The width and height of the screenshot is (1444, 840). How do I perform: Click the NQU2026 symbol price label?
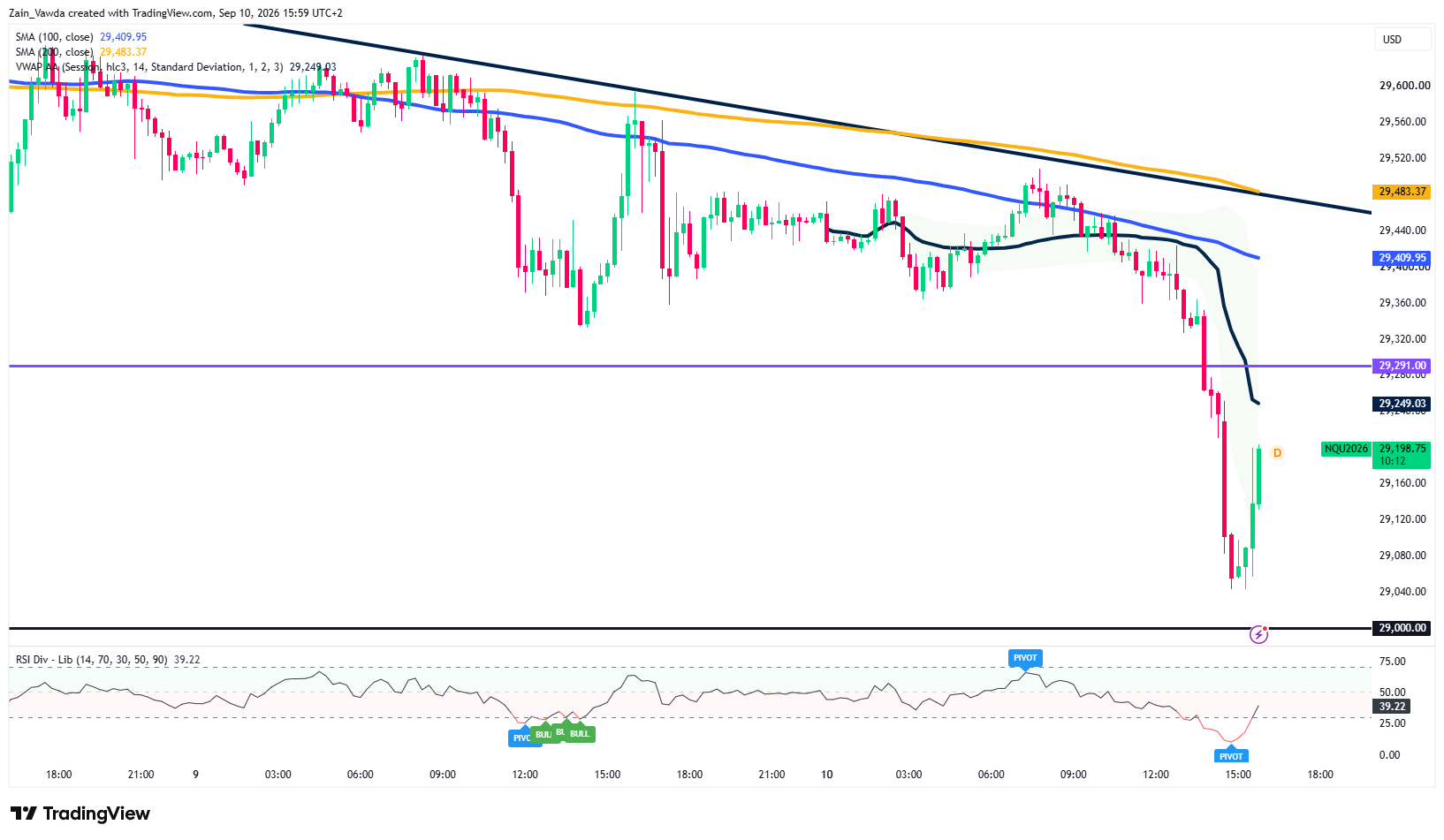[x=1346, y=449]
